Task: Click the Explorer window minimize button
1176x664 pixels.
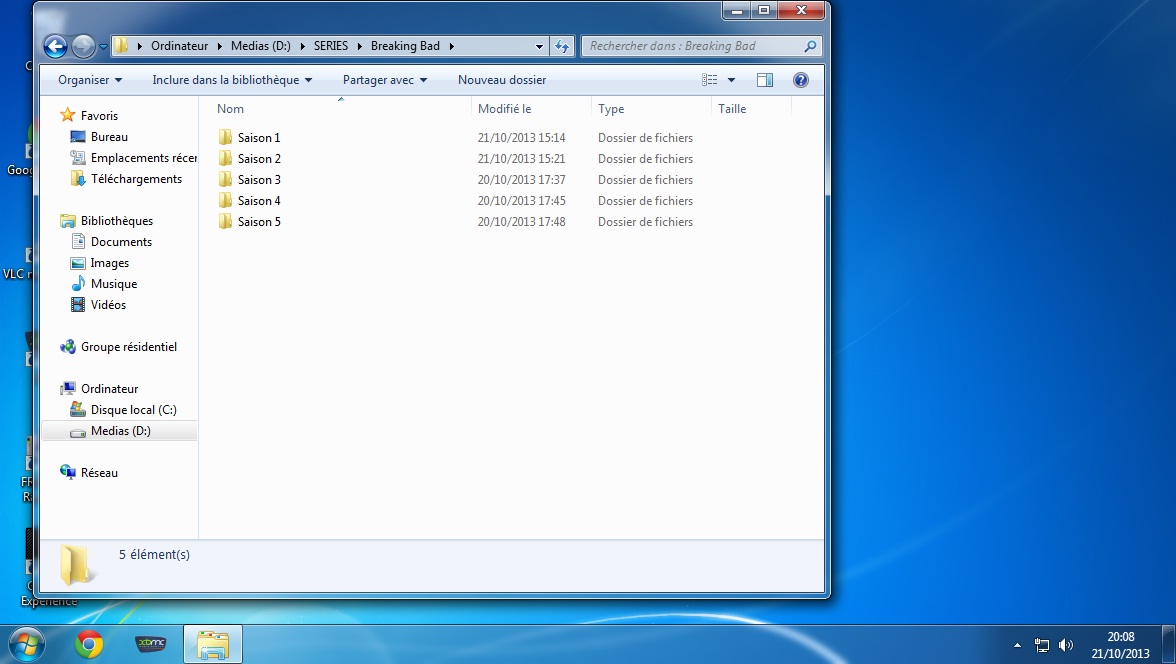Action: point(736,11)
